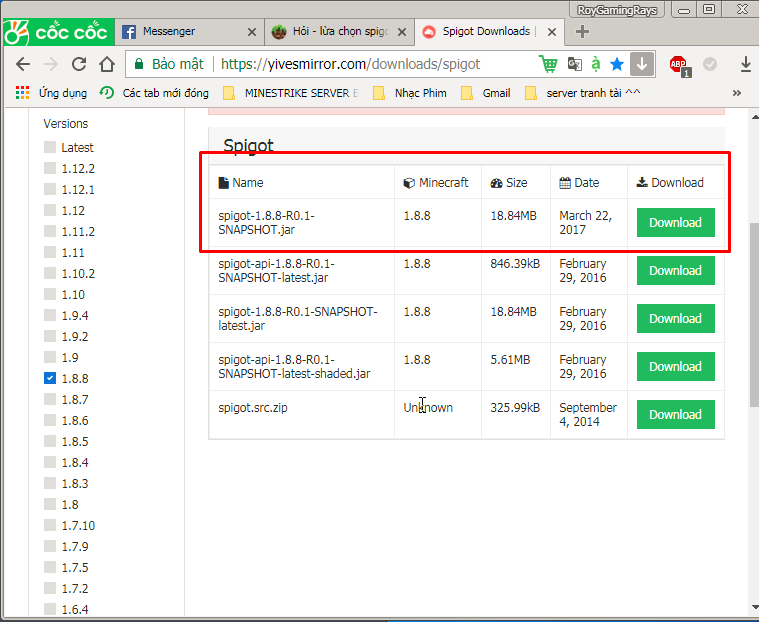
Task: Close the Messenger tab
Action: point(252,32)
